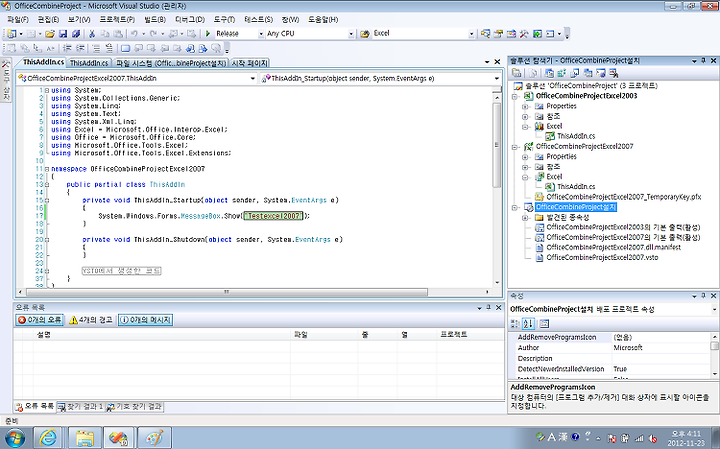Viewport: 720px width, 449px height.
Task: Open the Start Page toolbar icon
Action: pyautogui.click(x=537, y=34)
